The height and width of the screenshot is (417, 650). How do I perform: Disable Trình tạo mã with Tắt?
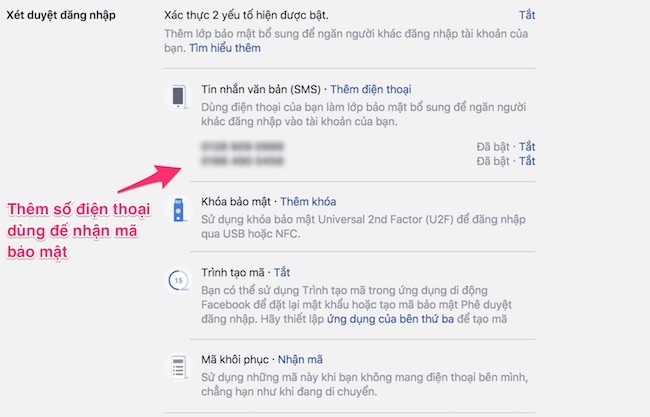[x=282, y=272]
